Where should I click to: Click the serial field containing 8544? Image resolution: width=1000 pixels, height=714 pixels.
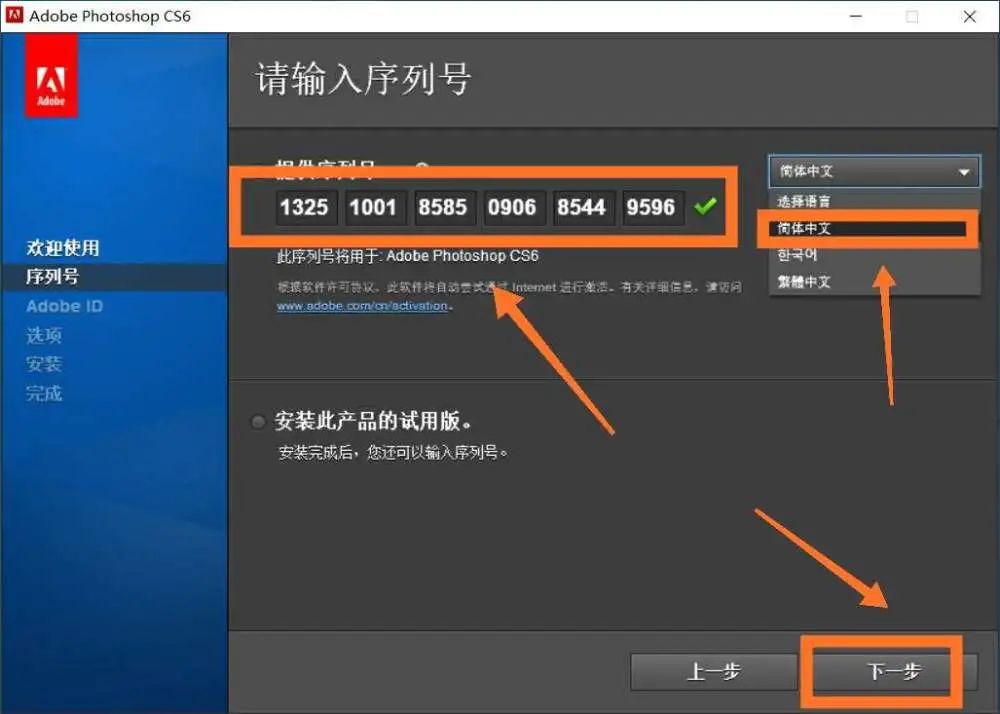click(x=584, y=207)
